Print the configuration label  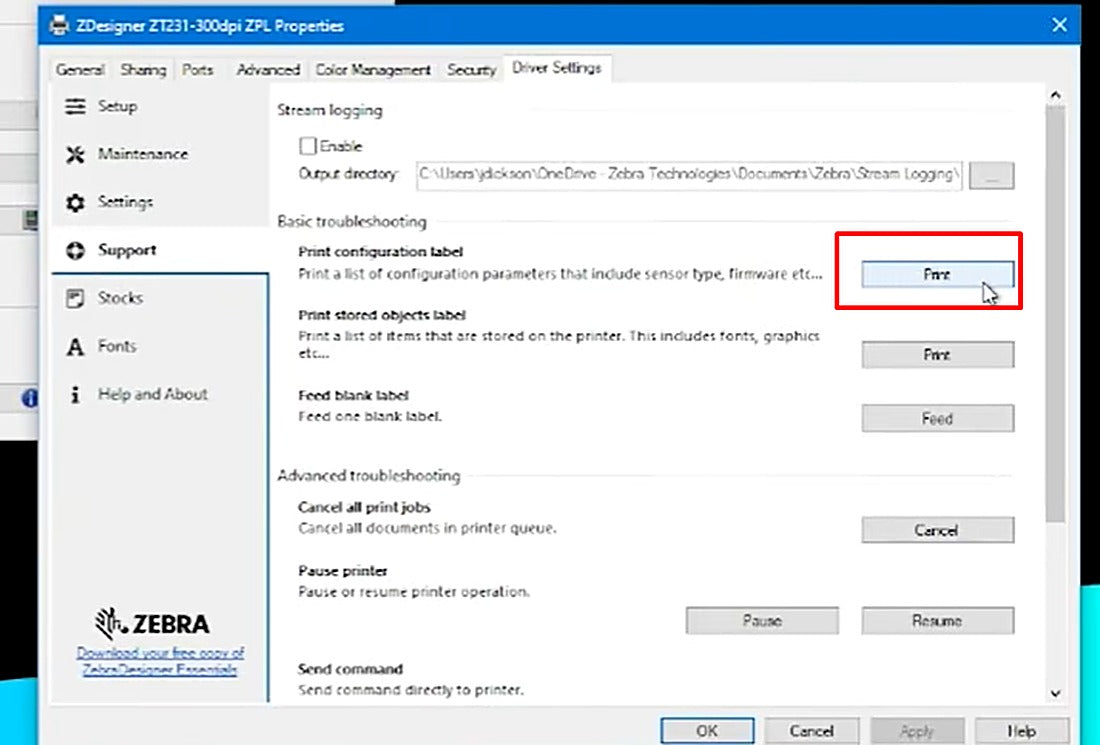(937, 274)
